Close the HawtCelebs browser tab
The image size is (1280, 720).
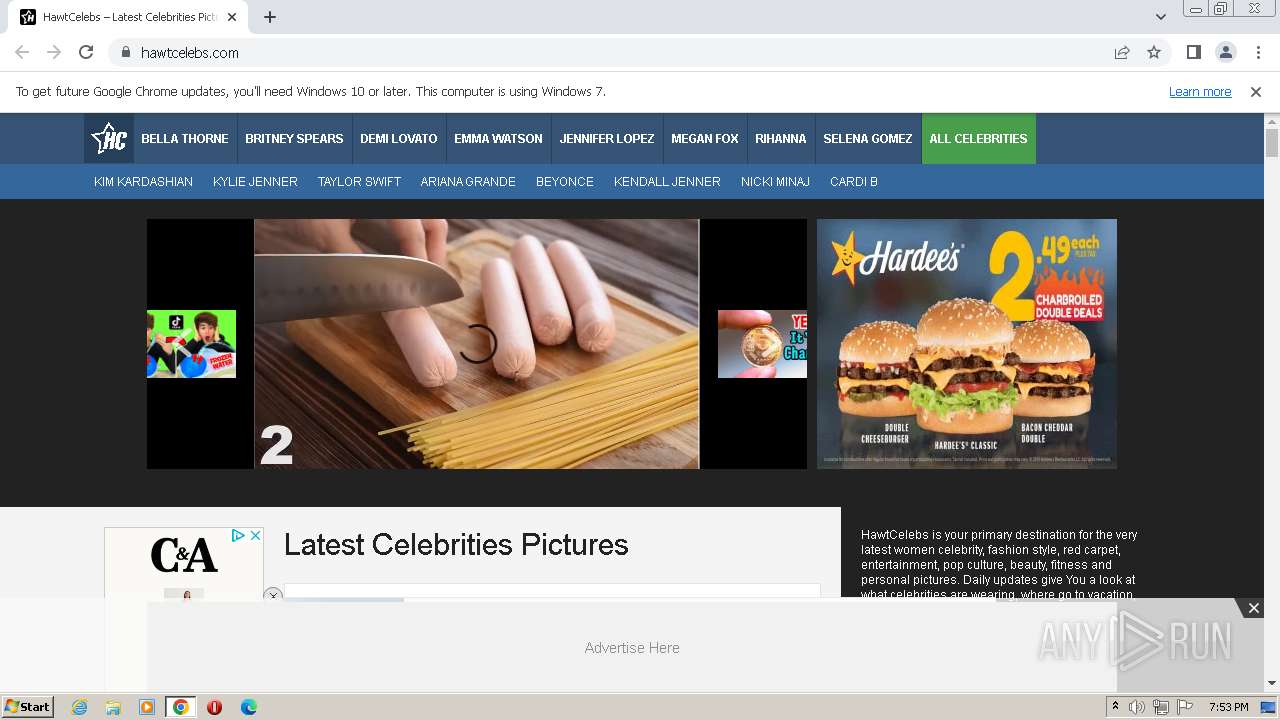tap(233, 17)
